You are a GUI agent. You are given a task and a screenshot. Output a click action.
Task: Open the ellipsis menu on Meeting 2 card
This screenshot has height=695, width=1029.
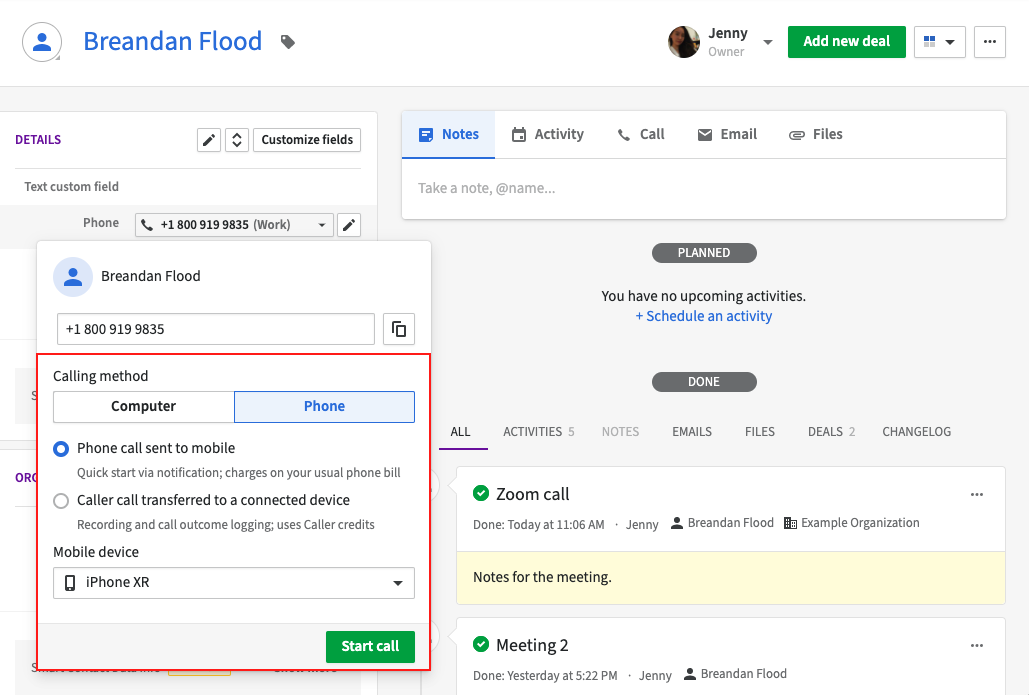(976, 645)
